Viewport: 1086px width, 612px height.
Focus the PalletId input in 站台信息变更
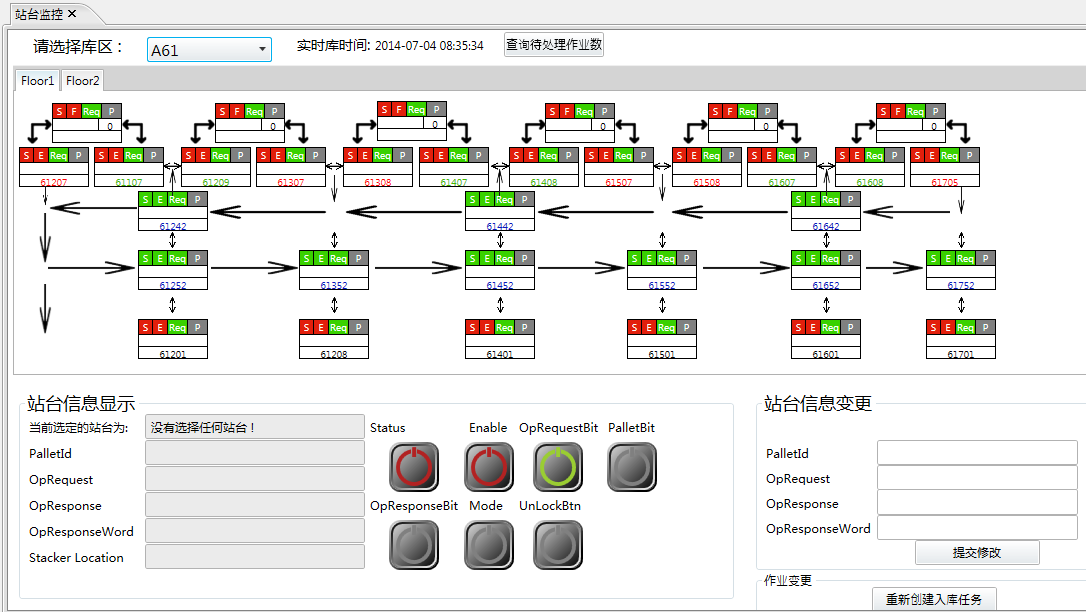click(977, 453)
